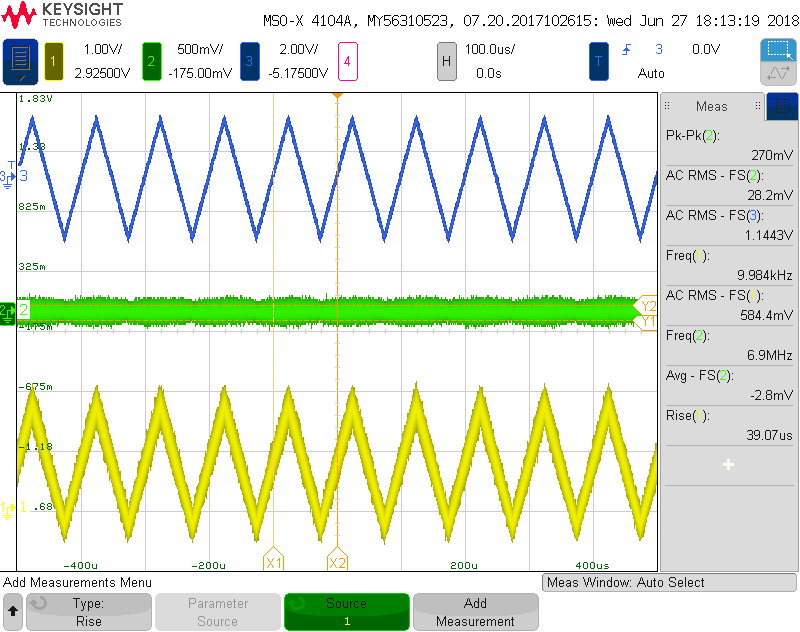This screenshot has width=800, height=632.
Task: Select the AC RMS - FS(3) measurement
Action: coord(729,225)
